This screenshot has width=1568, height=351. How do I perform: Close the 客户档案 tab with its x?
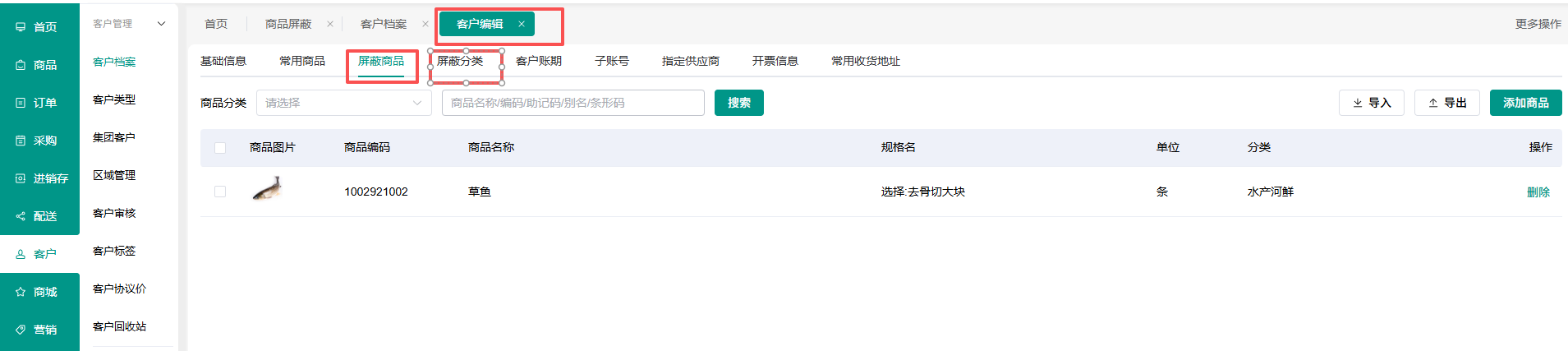[425, 24]
